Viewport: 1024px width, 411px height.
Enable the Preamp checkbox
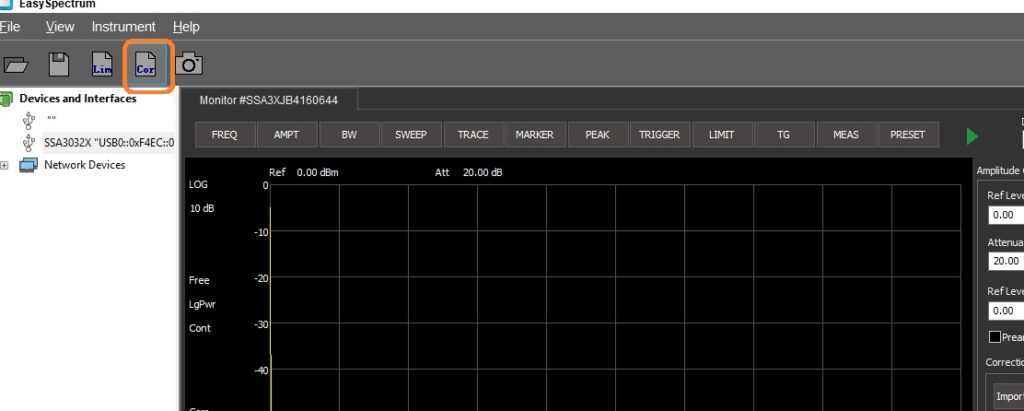tap(994, 337)
